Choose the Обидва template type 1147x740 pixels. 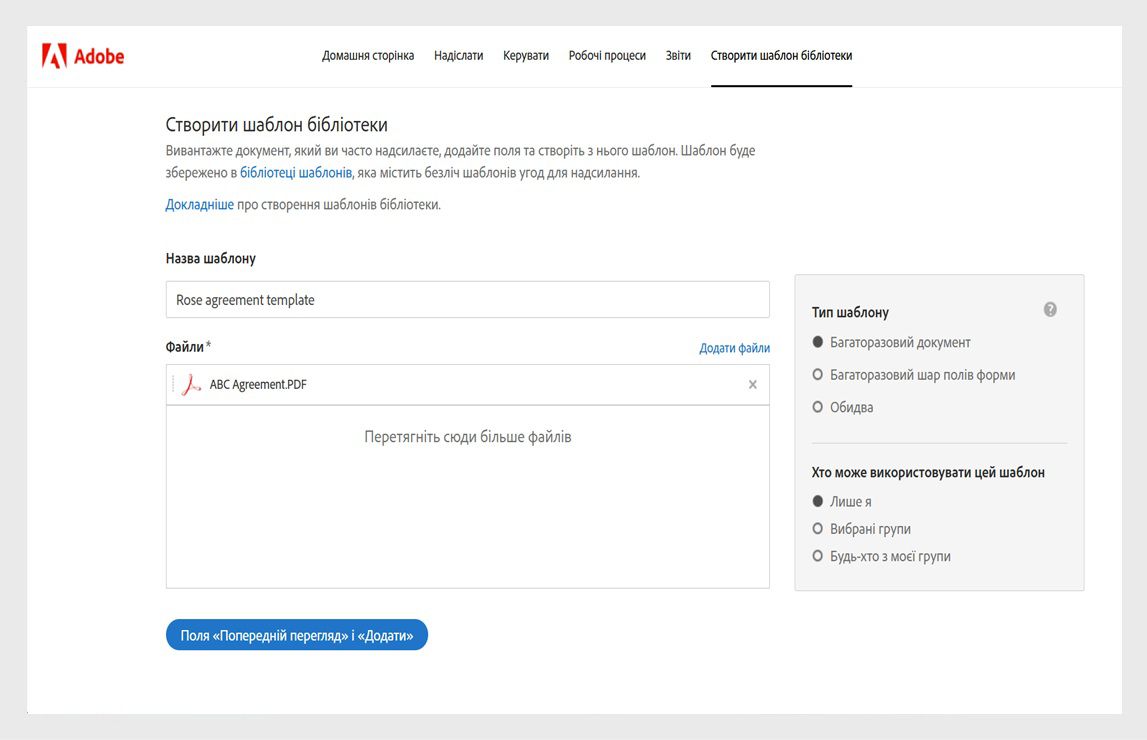pos(818,407)
